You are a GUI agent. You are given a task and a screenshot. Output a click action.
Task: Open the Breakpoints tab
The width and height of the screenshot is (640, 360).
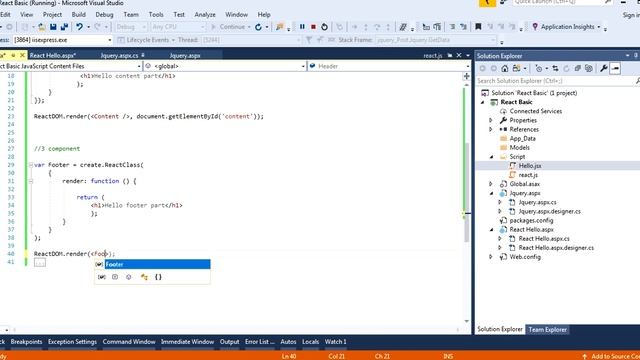coord(26,342)
